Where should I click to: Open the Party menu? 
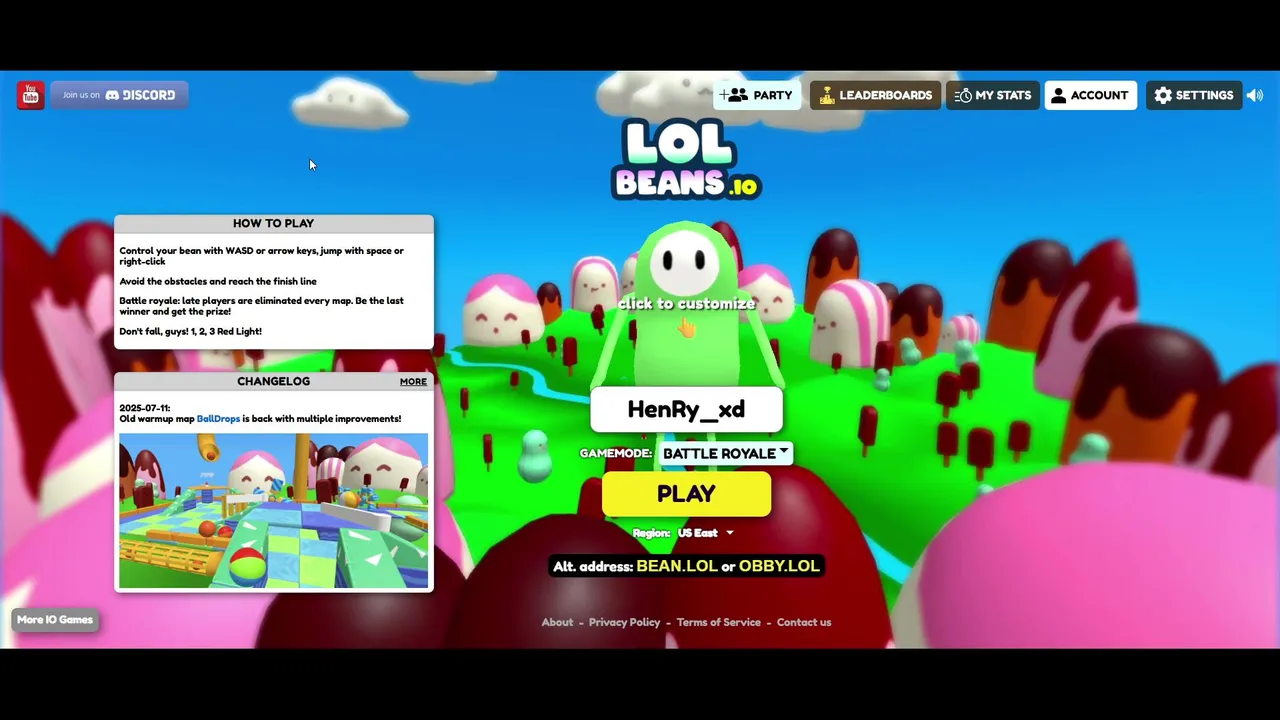coord(756,95)
